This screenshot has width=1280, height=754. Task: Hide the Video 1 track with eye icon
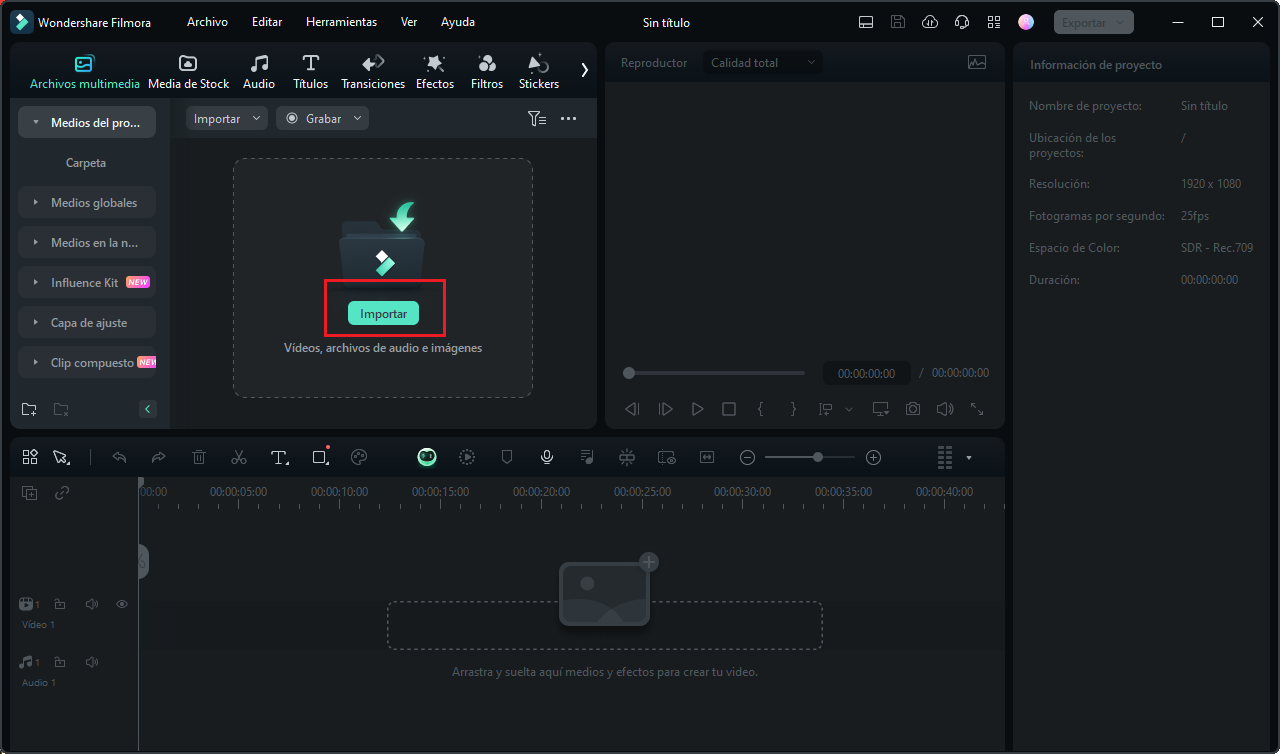click(122, 604)
